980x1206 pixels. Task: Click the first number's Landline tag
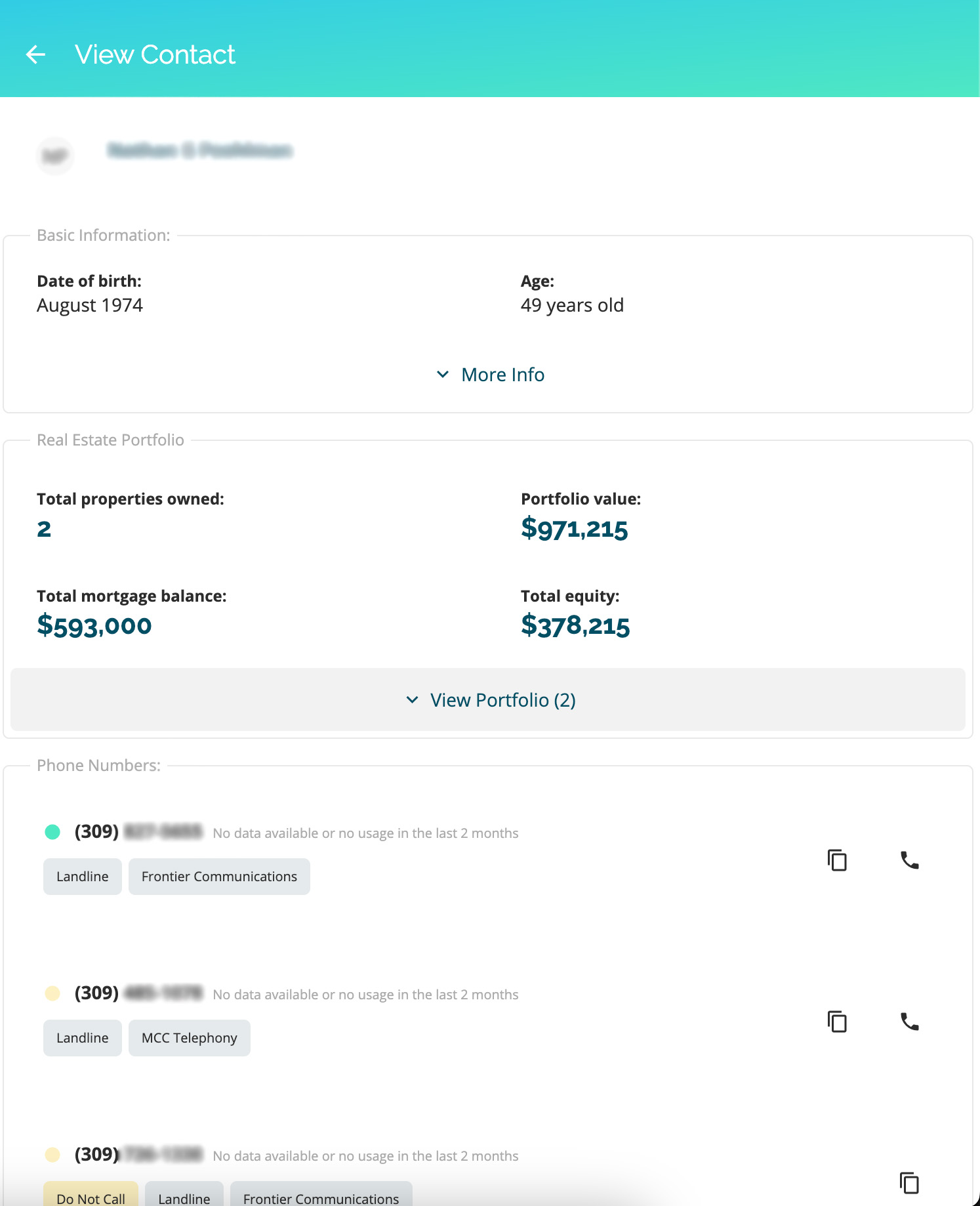click(x=83, y=877)
